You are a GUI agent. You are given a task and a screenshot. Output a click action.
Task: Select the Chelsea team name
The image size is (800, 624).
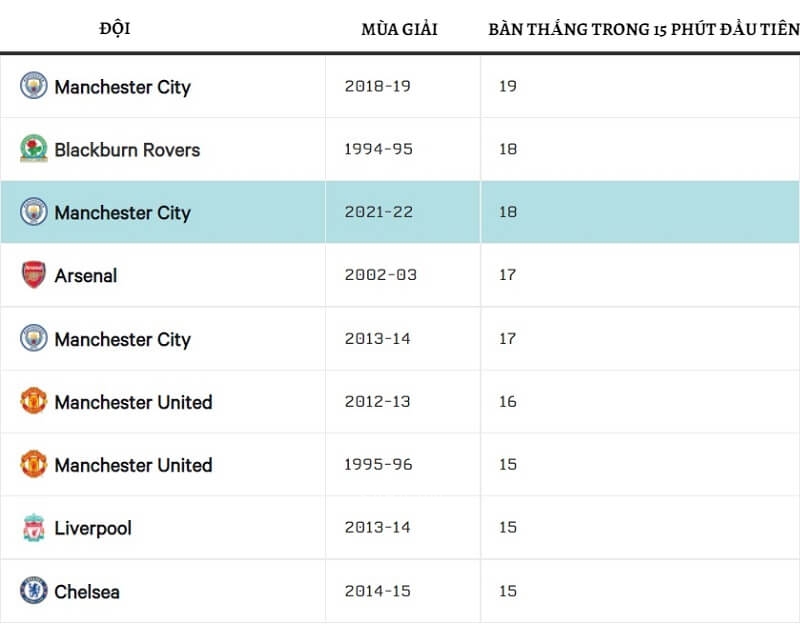click(87, 592)
